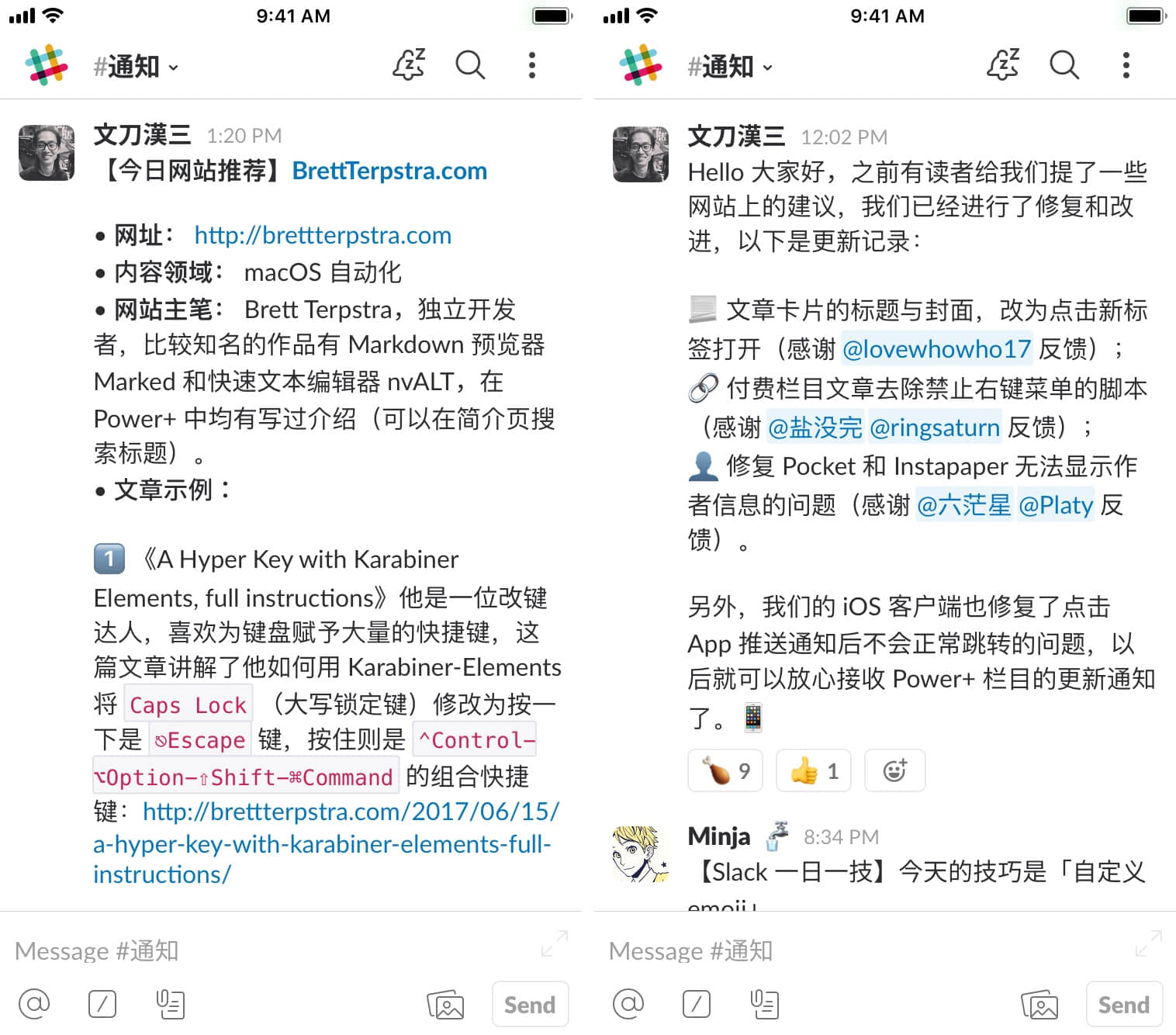Tap the Slack logo in the left header

(47, 65)
